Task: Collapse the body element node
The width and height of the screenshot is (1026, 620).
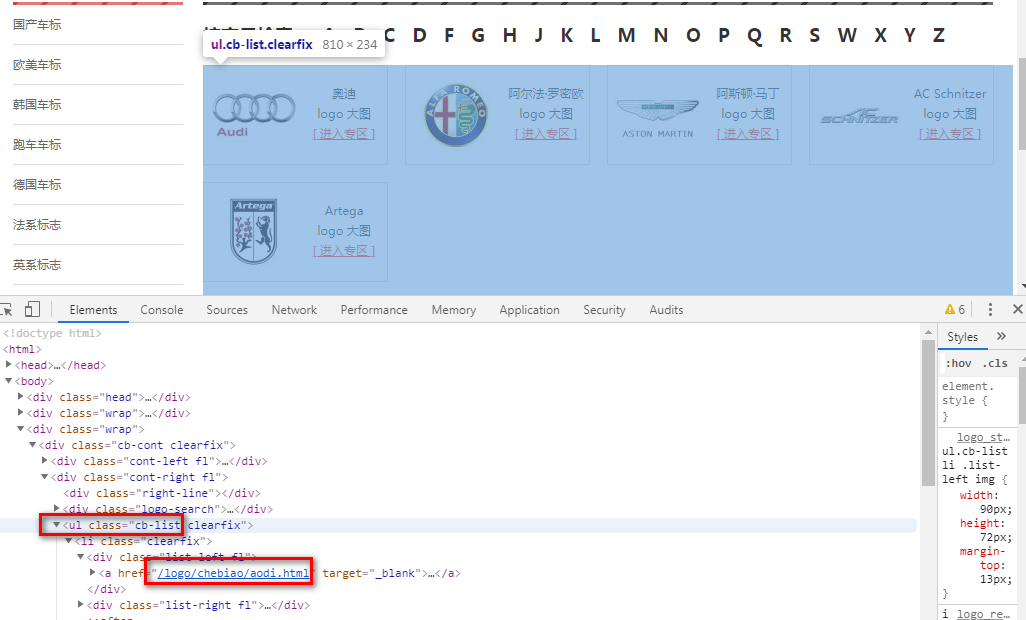Action: [9, 381]
